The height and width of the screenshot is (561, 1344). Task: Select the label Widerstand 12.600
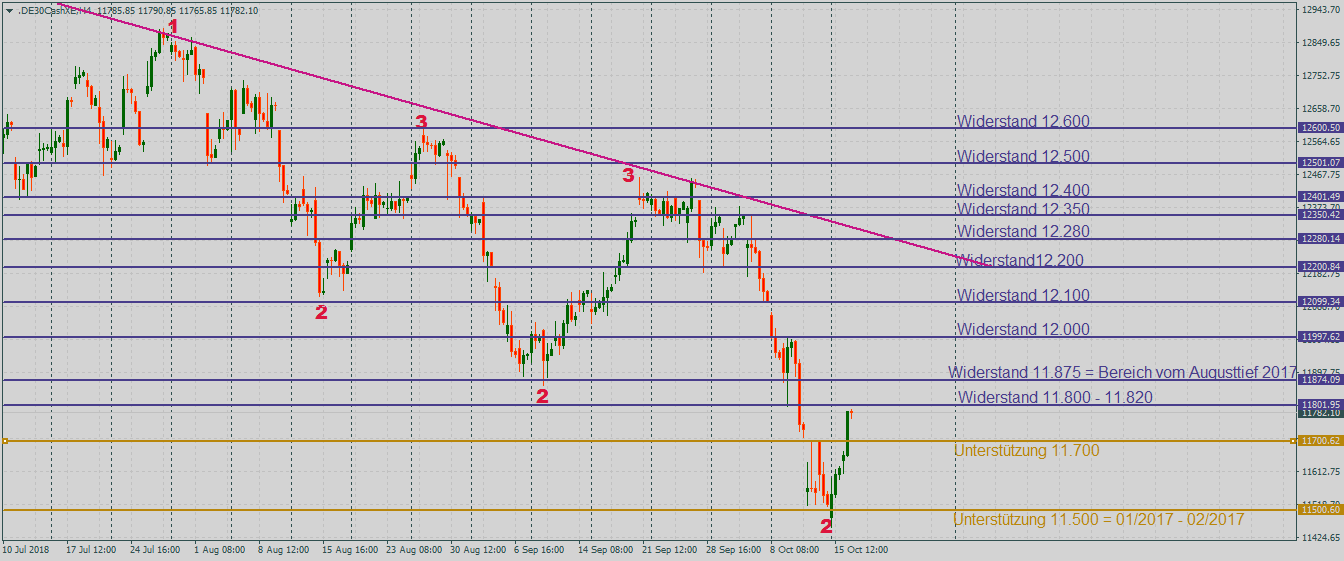coord(1023,122)
